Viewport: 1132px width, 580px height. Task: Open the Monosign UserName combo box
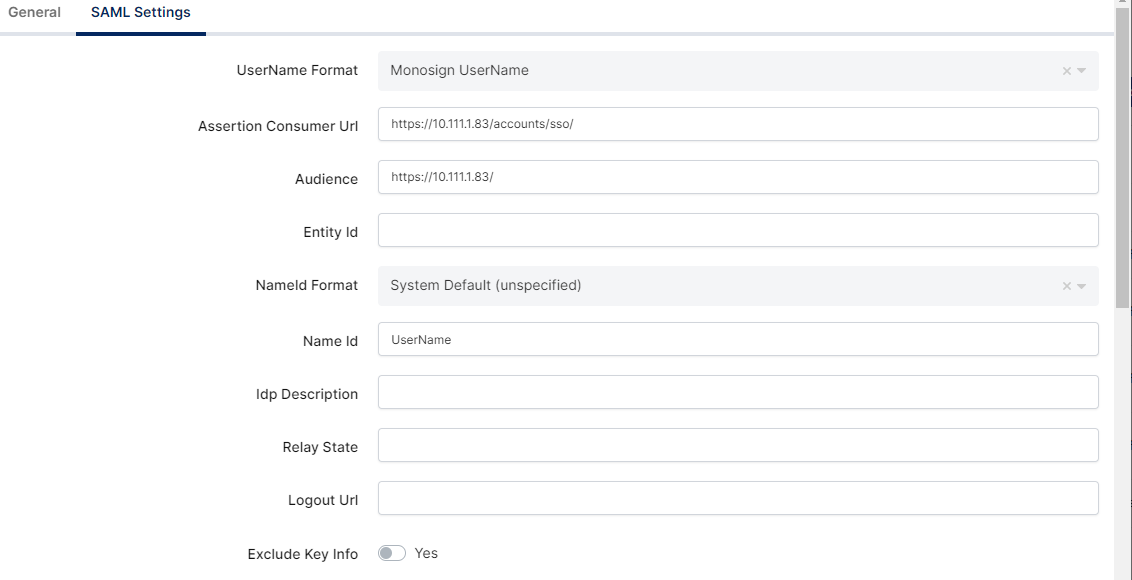[700, 71]
